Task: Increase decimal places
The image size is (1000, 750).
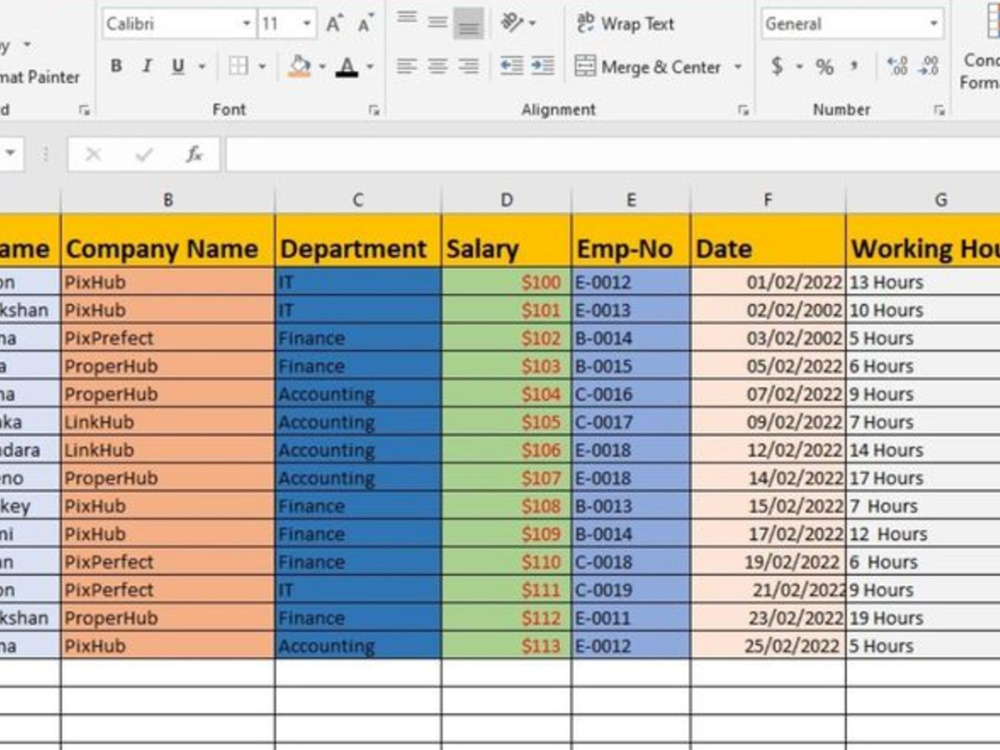Action: [897, 66]
